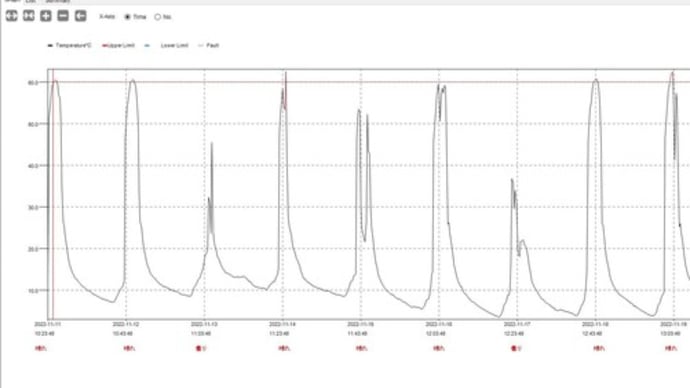Click the 10.0 value on temperature axis

(x=33, y=291)
